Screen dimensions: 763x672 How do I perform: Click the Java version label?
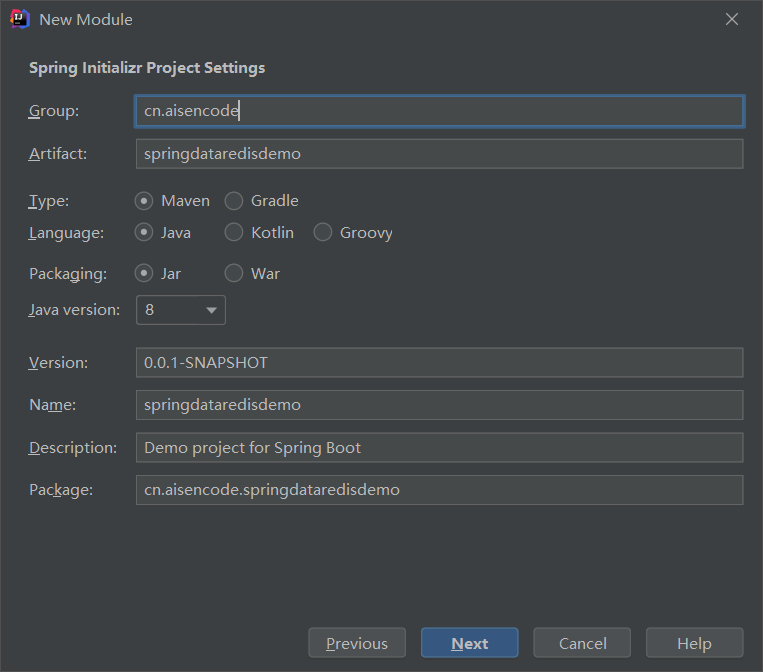[x=74, y=310]
